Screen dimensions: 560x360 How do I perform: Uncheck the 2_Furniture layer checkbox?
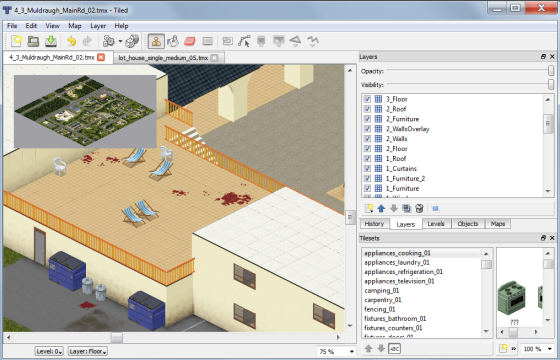click(x=367, y=119)
